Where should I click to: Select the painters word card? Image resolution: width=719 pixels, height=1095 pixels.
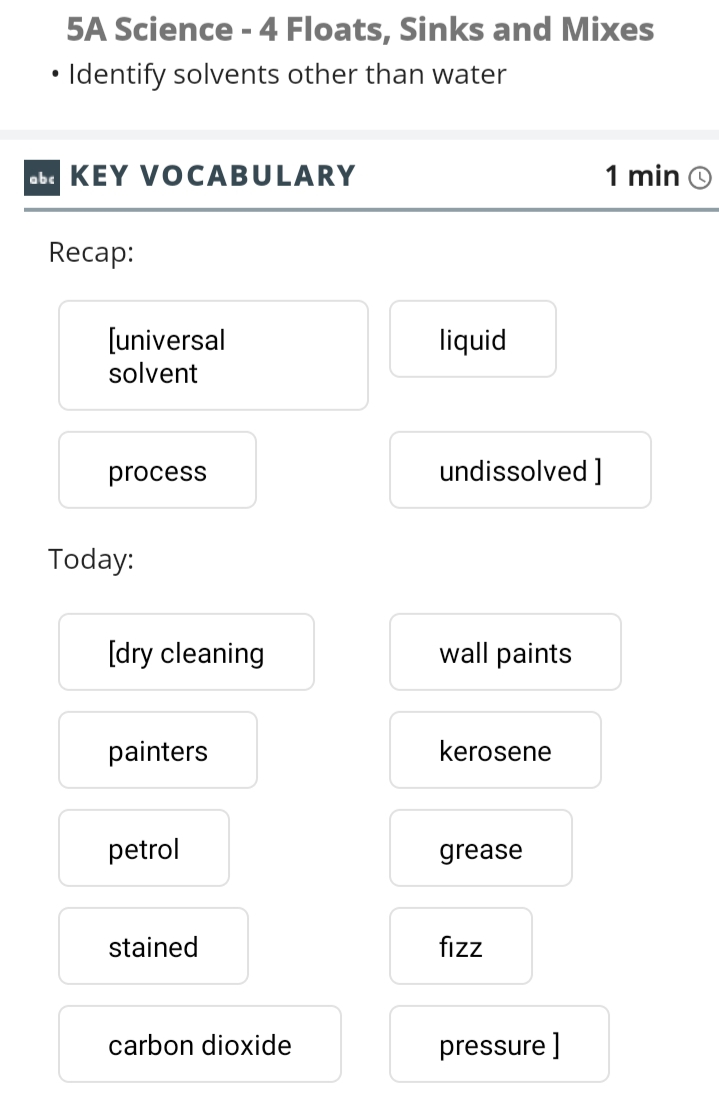(x=158, y=750)
